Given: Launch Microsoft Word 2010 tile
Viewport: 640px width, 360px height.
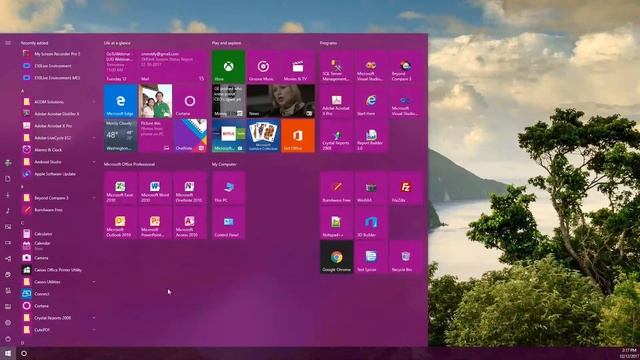Looking at the screenshot, I should click(x=155, y=188).
